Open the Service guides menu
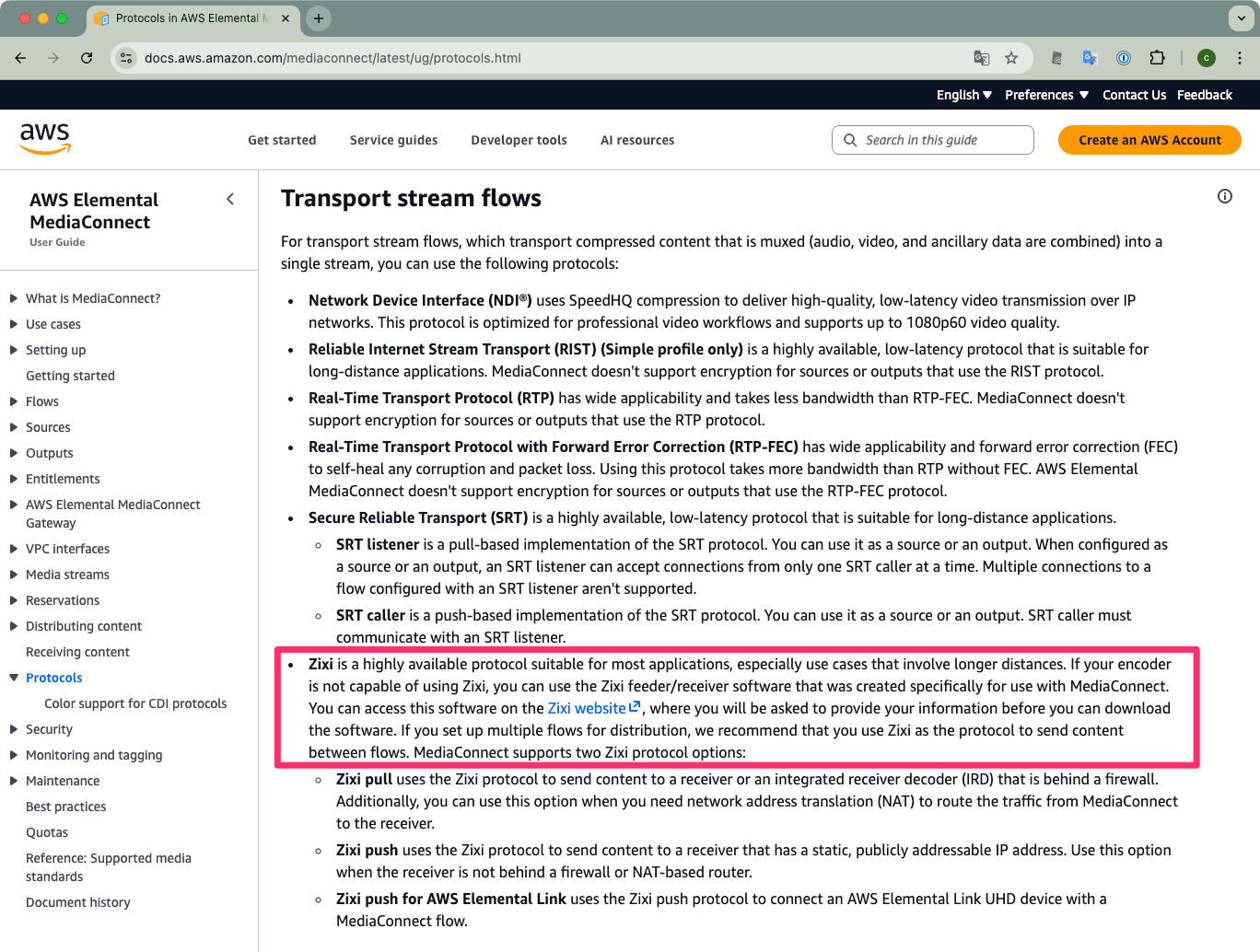The width and height of the screenshot is (1260, 952). click(x=393, y=140)
